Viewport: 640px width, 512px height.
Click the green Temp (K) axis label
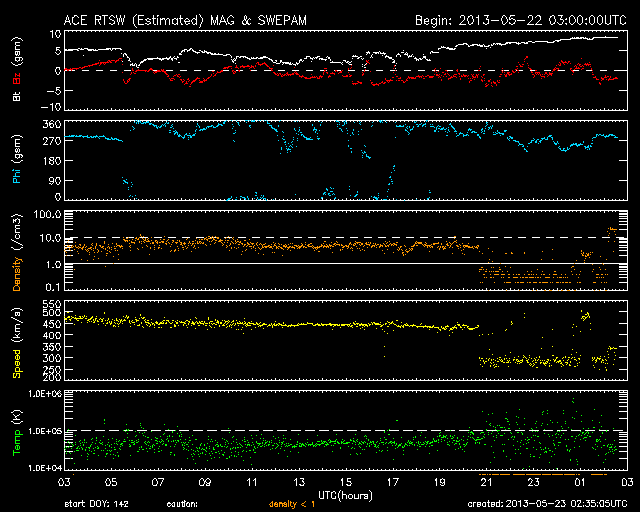coord(16,427)
